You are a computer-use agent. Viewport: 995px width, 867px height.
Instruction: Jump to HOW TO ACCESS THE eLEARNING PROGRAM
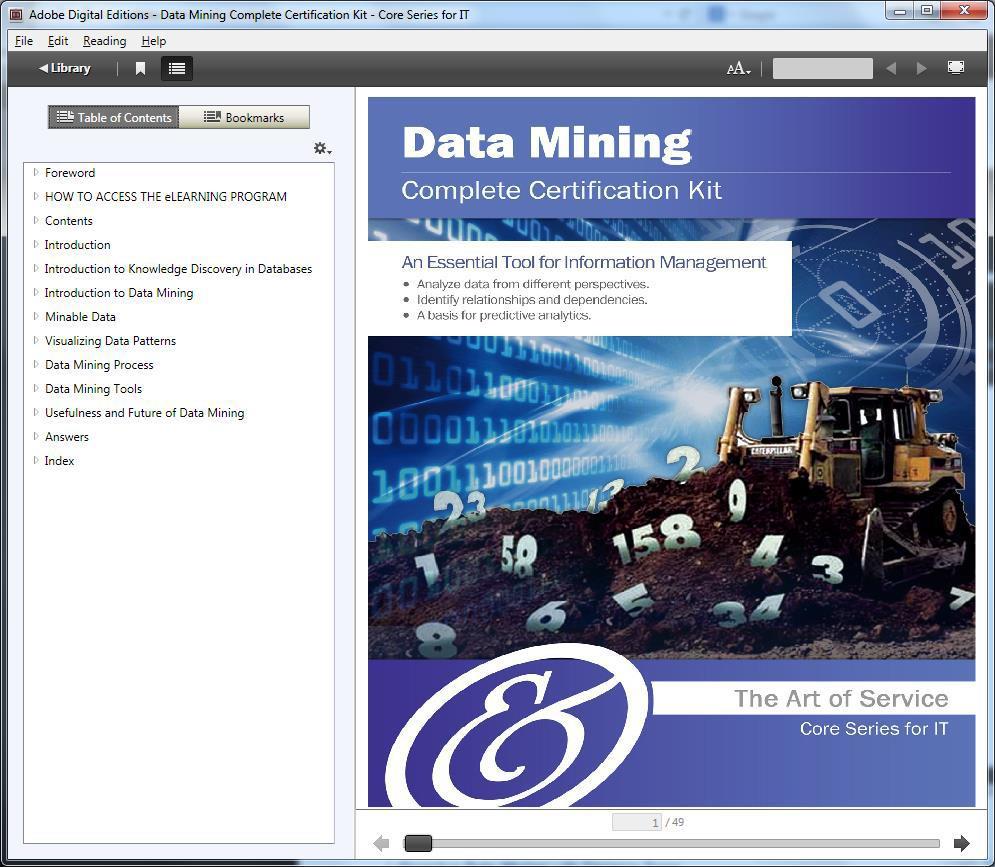point(166,197)
